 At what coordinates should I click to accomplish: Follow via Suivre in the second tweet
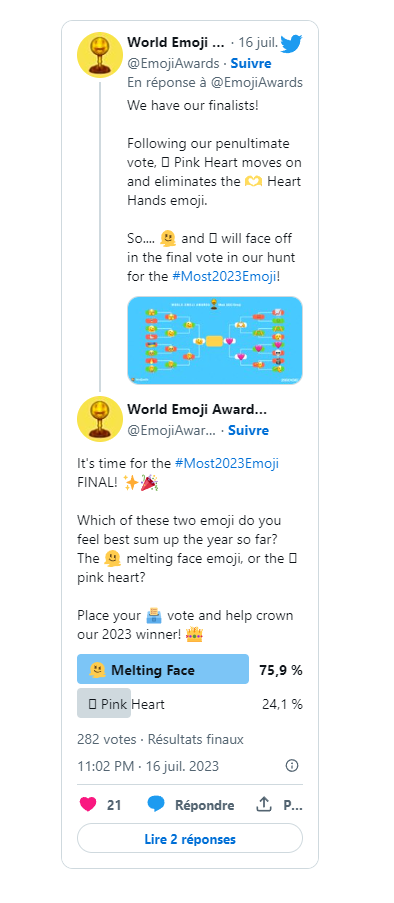coord(248,430)
